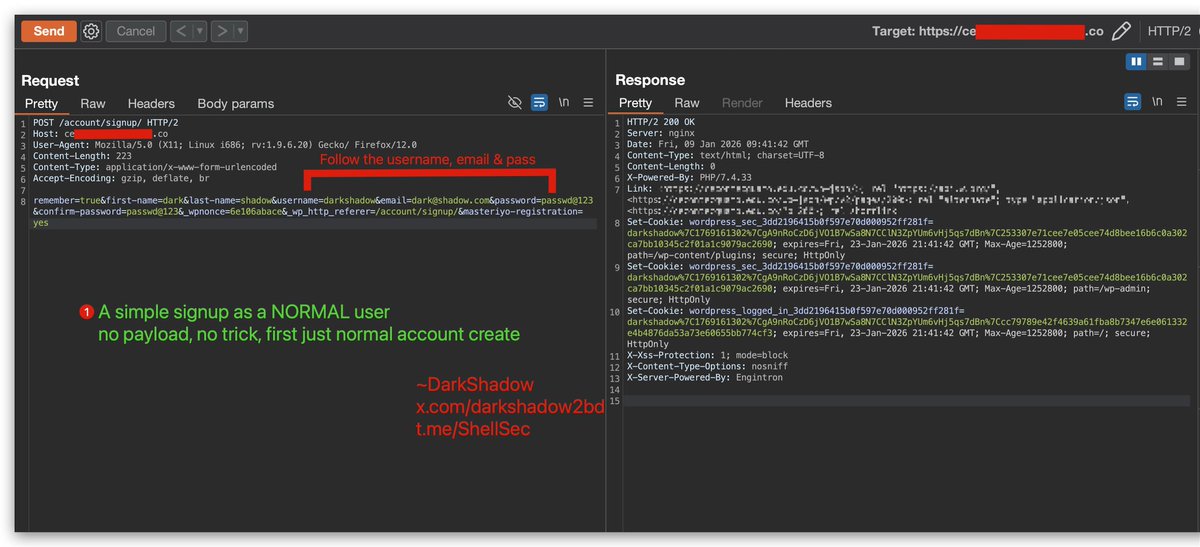The image size is (1200, 547).
Task: Click 'X-Xss-Protection: 1; mode=block' header
Action: 705,356
